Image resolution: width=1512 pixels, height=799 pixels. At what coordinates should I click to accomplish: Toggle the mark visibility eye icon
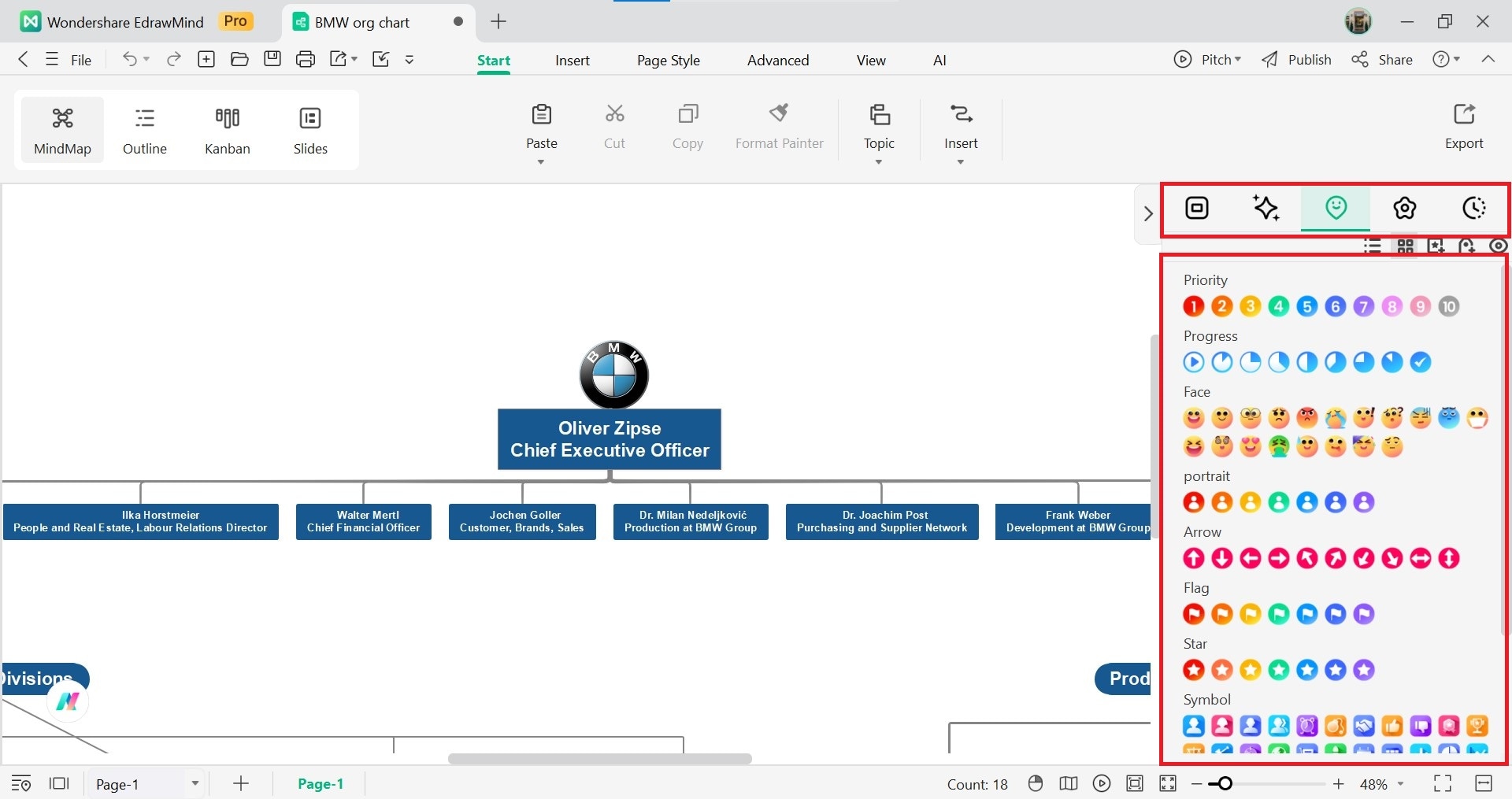1498,246
